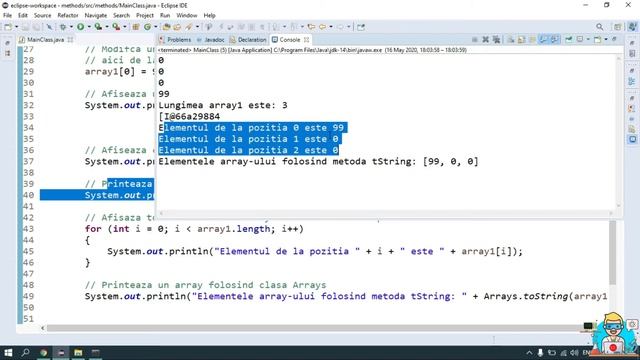The height and width of the screenshot is (360, 640).
Task: Open the Back history dropdown arrow
Action: pyautogui.click(x=331, y=27)
